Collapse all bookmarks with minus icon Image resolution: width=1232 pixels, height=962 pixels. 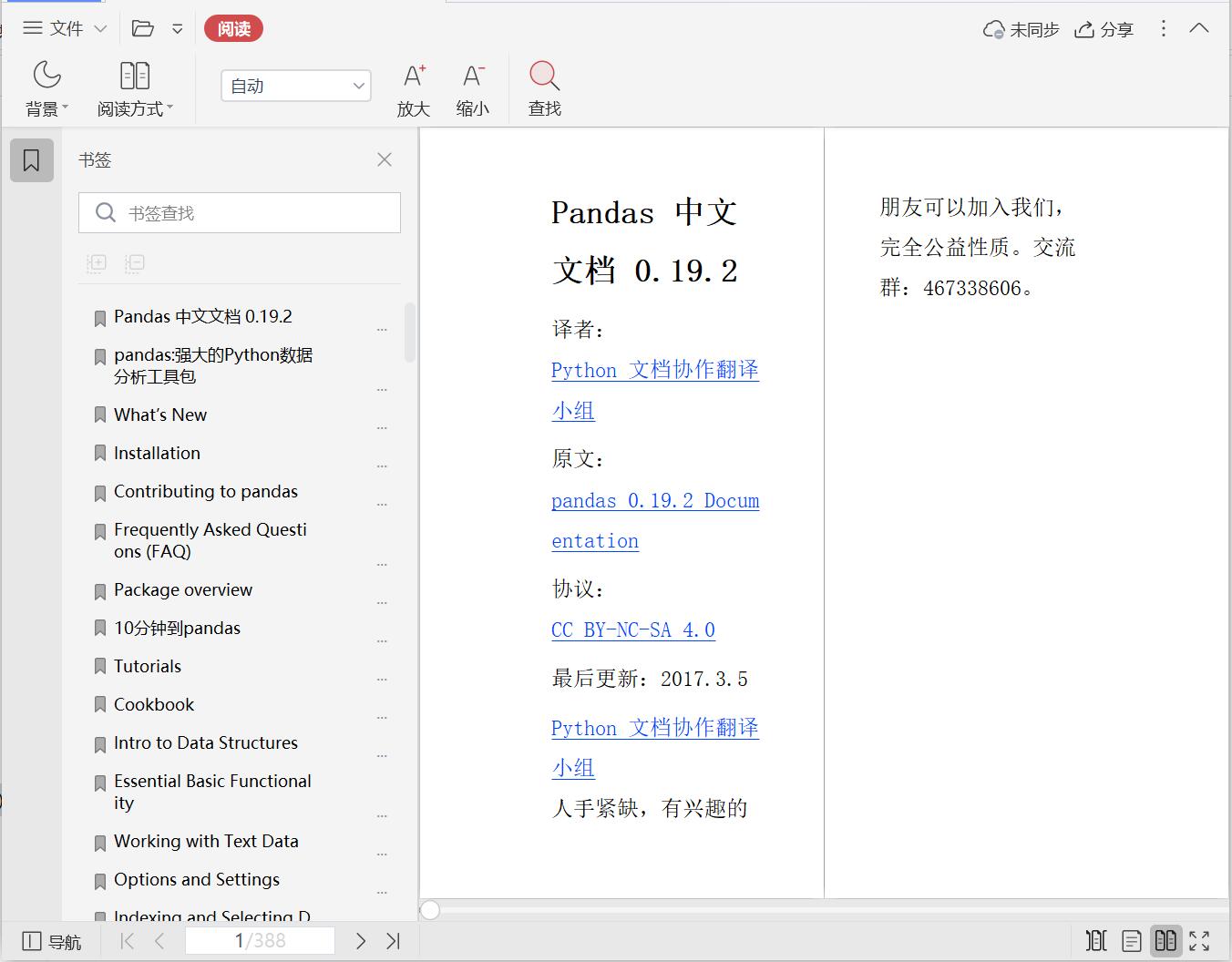(134, 263)
